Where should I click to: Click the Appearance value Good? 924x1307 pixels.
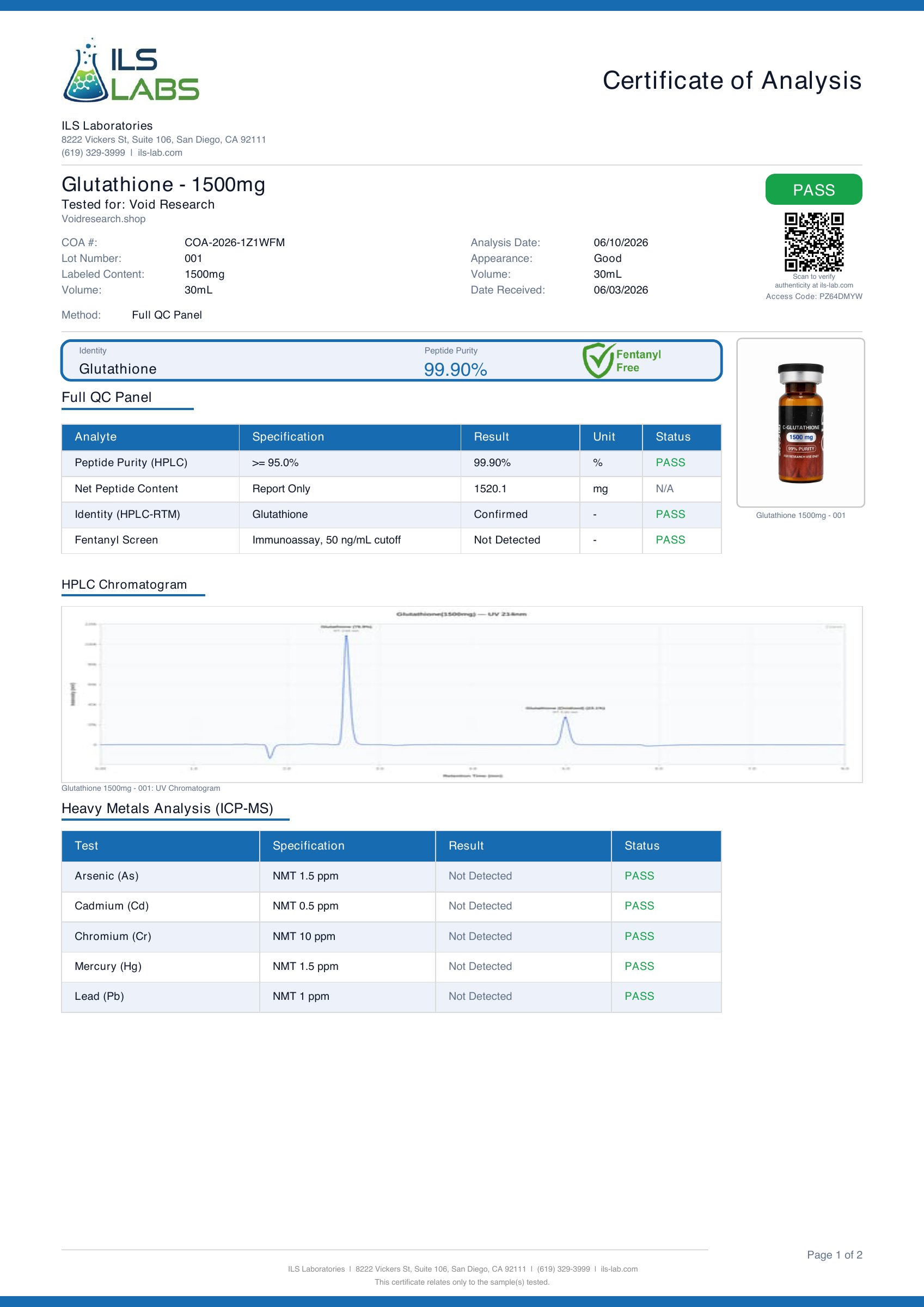608,259
